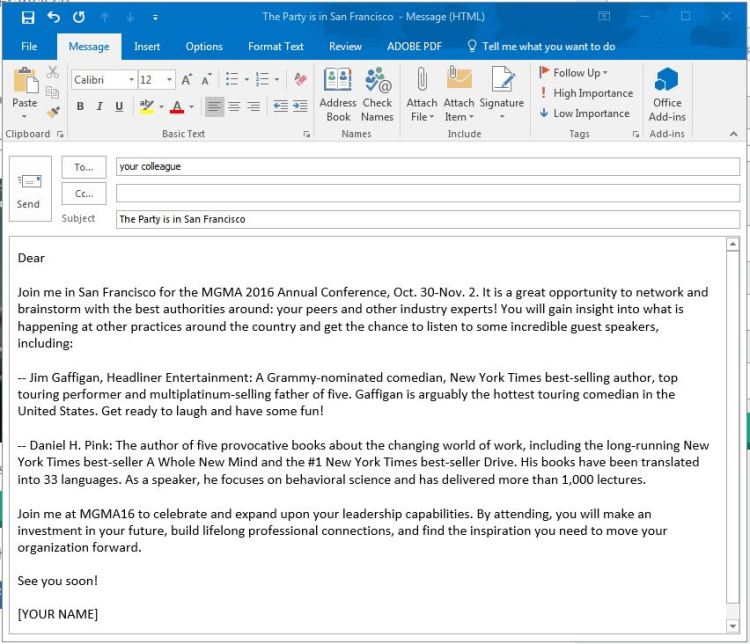Open the Signature menu
Viewport: 750px width, 644px height.
502,94
